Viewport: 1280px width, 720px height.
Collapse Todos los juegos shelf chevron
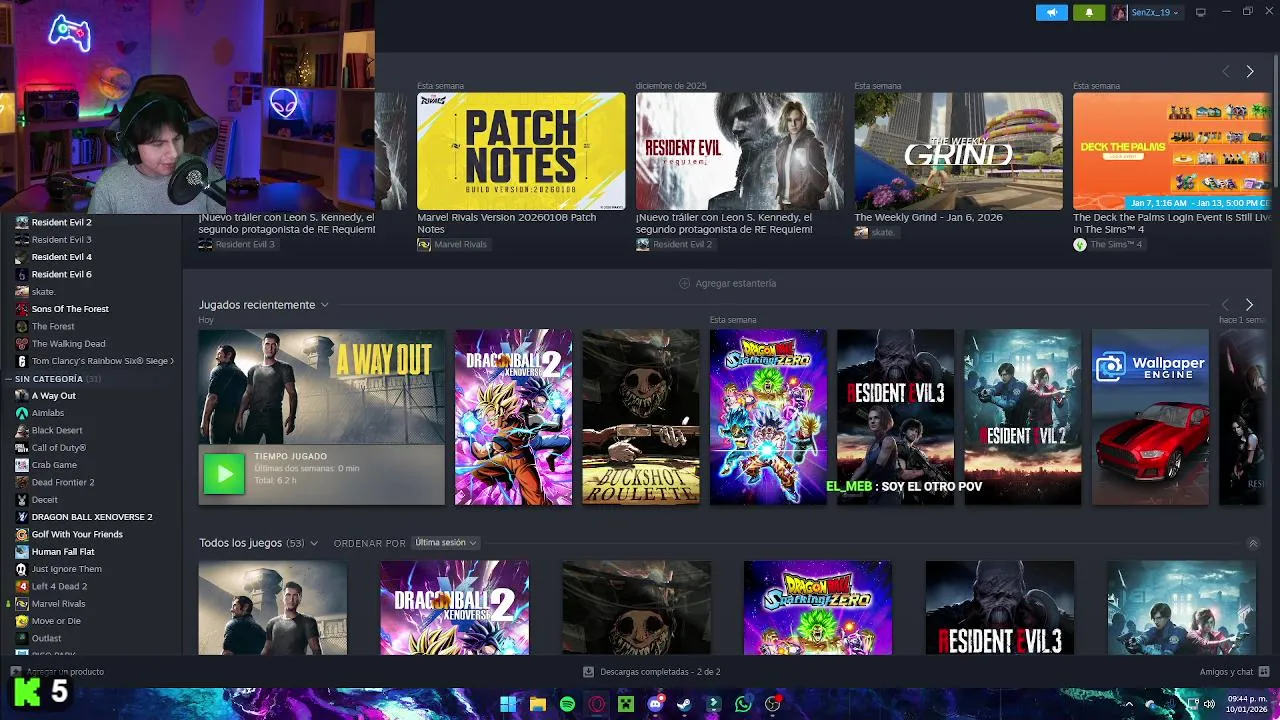[x=1253, y=543]
